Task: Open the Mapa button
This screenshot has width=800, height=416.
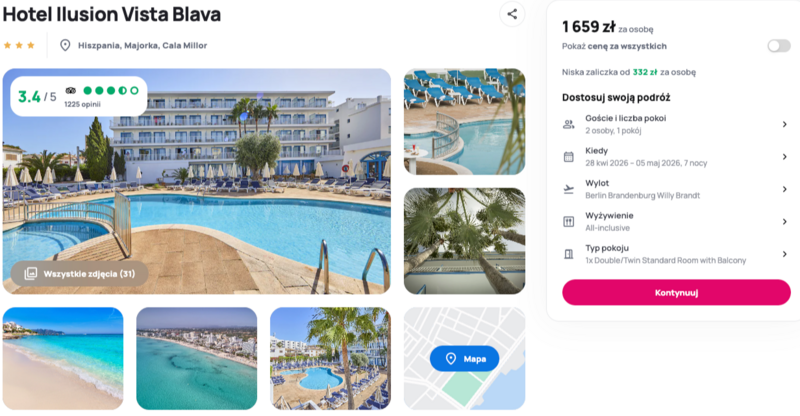Action: coord(464,359)
